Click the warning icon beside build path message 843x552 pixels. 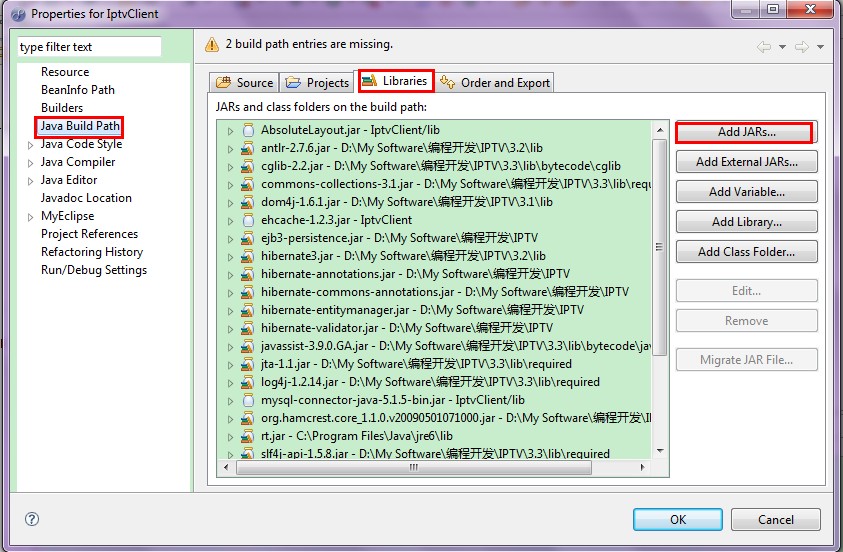212,45
